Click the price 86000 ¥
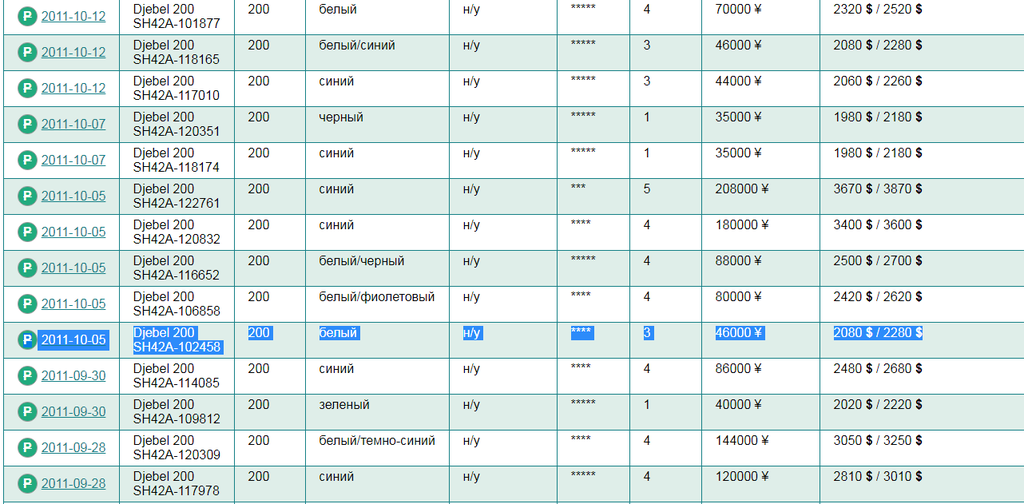The image size is (1024, 504). click(x=739, y=369)
